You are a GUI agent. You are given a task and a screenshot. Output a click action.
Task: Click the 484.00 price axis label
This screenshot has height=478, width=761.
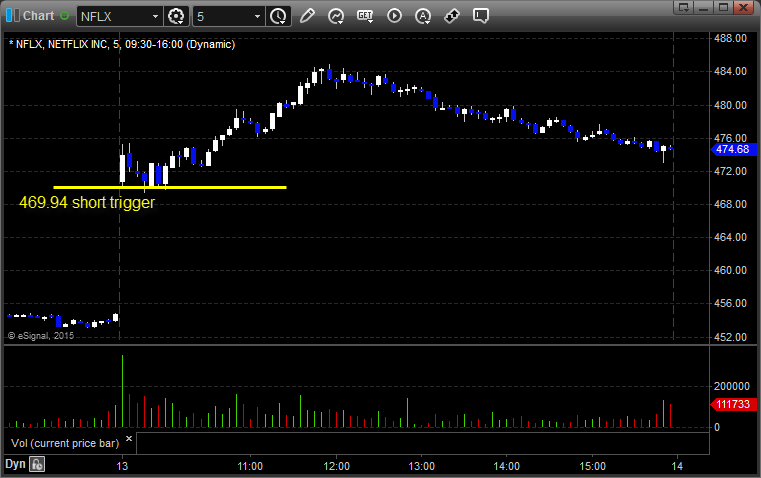coord(730,71)
